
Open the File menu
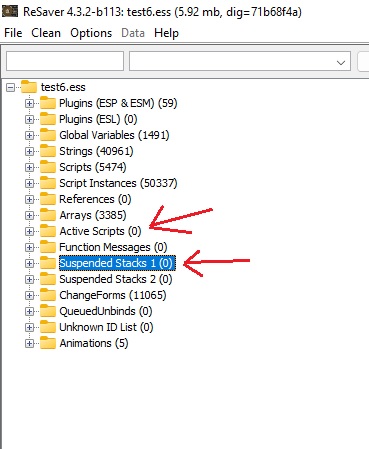(13, 33)
